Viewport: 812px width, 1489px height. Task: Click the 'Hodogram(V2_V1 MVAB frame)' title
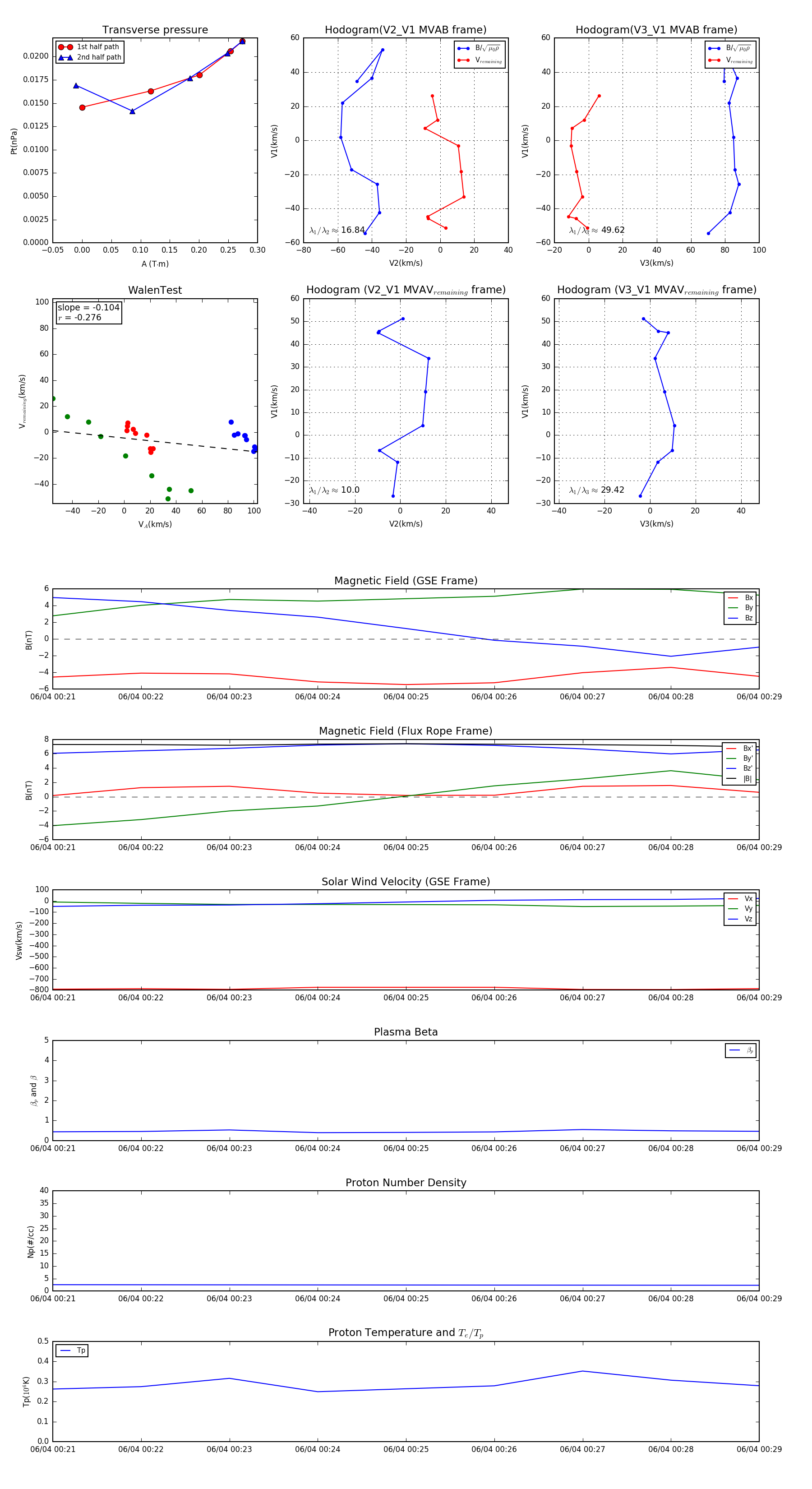point(406,30)
